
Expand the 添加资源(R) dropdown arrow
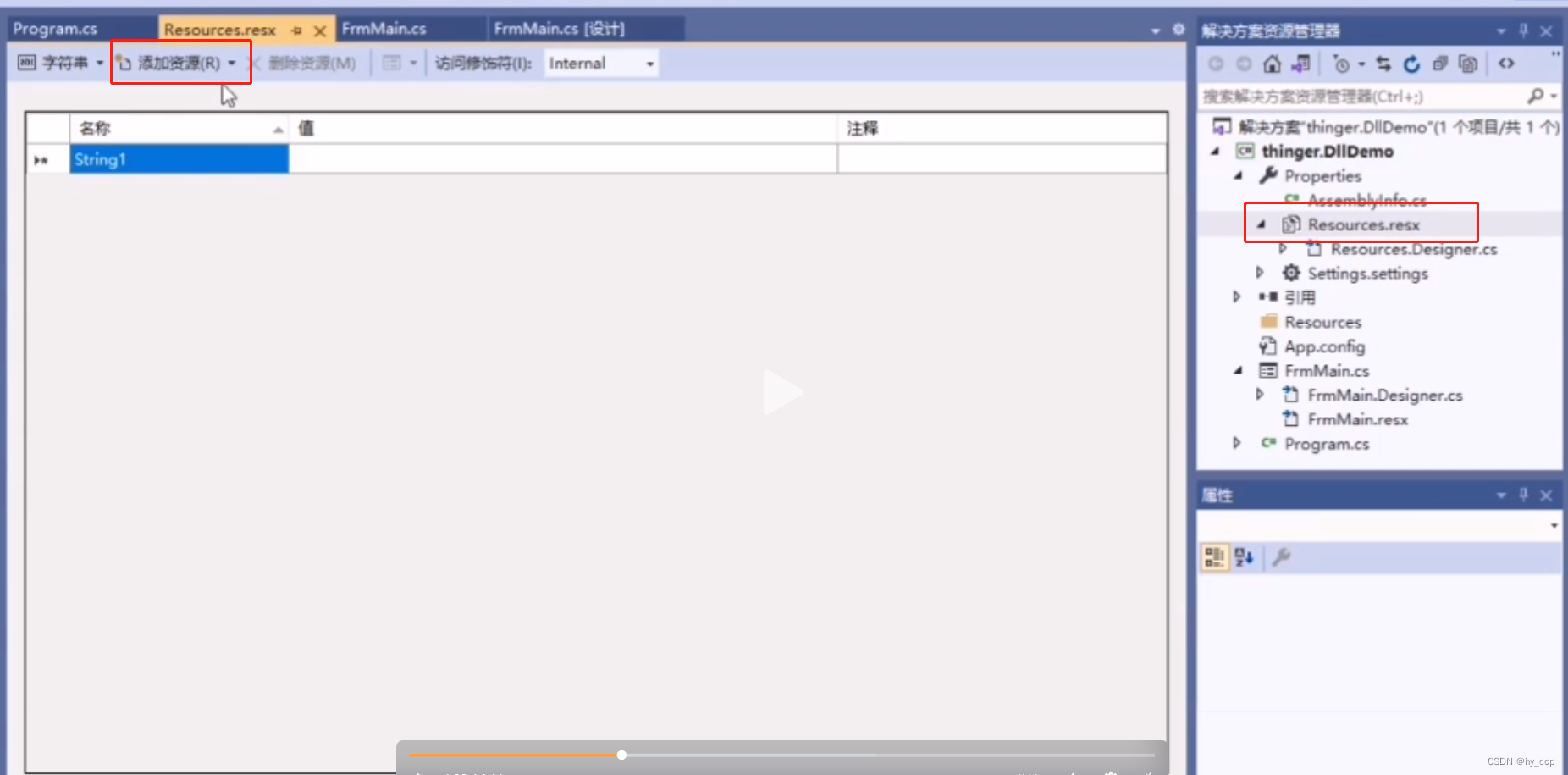point(235,63)
